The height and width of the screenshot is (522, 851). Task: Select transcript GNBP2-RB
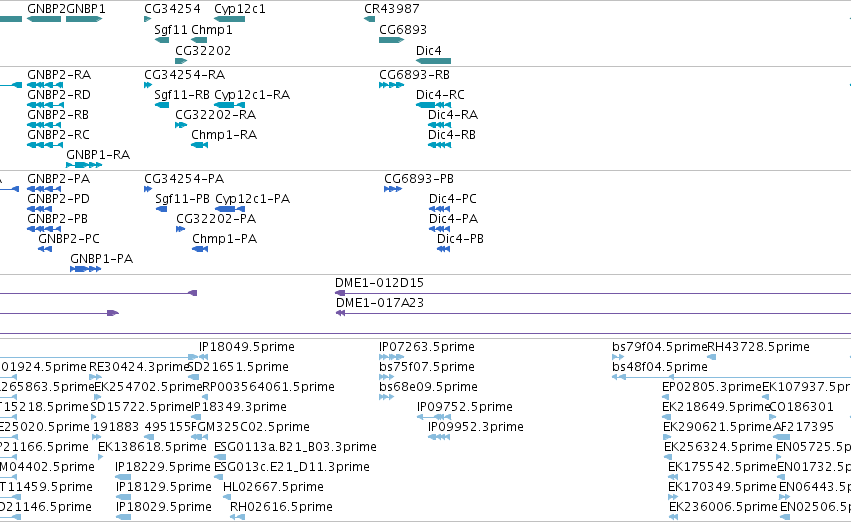[x=58, y=114]
